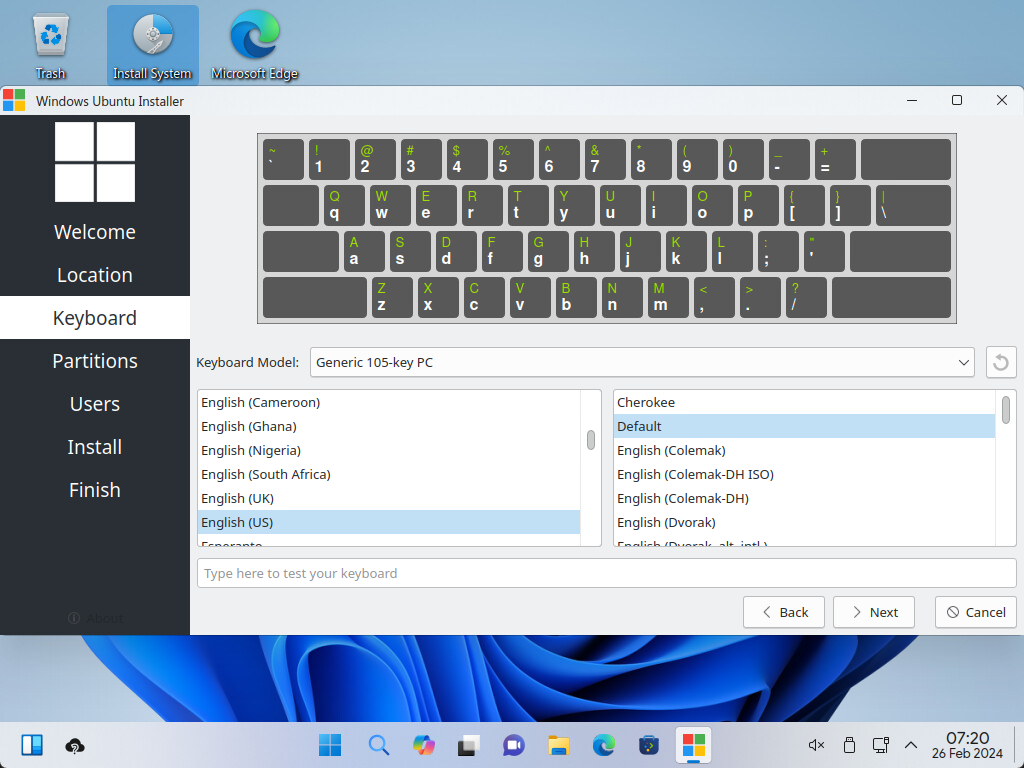Select English (UK) keyboard layout

(x=237, y=498)
